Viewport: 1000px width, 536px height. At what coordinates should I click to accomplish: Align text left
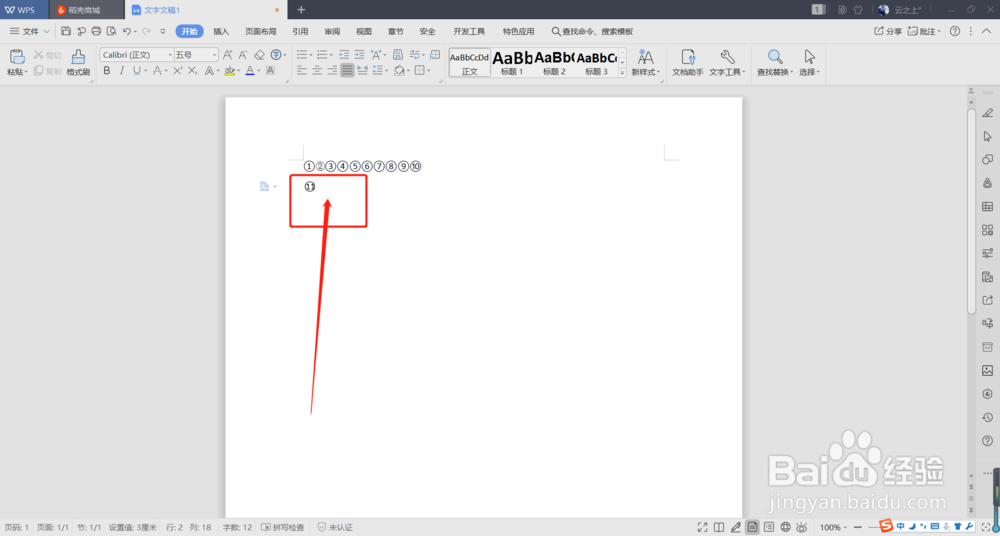(x=302, y=70)
